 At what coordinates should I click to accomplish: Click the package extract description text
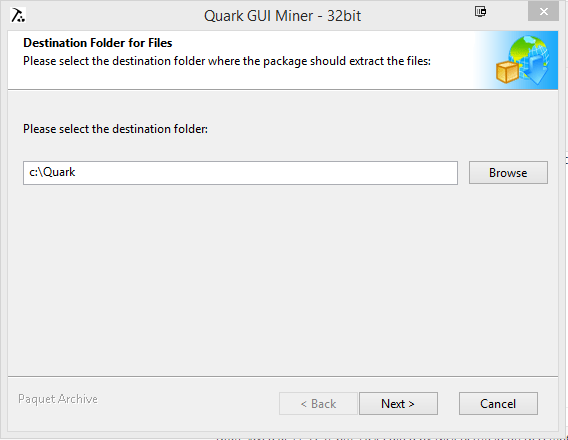[x=227, y=61]
